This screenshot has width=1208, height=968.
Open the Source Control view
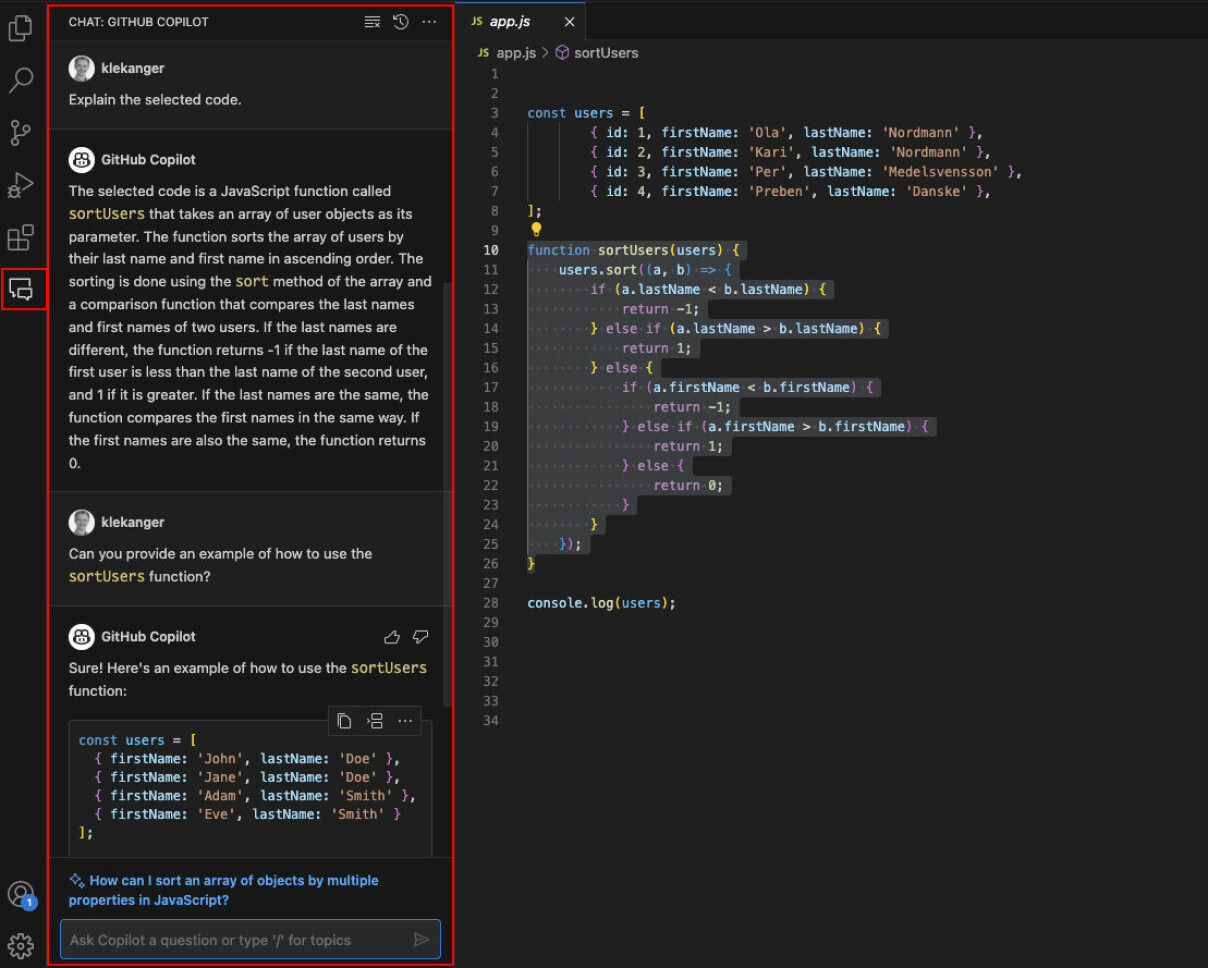coord(21,132)
